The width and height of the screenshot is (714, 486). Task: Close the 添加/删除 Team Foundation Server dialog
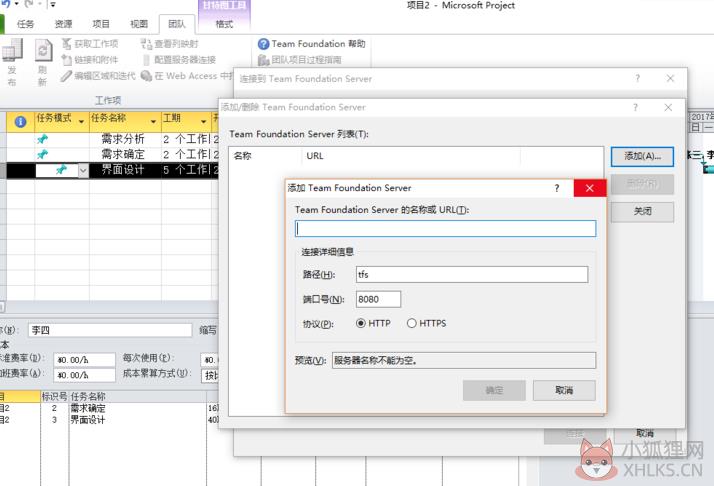tap(668, 107)
